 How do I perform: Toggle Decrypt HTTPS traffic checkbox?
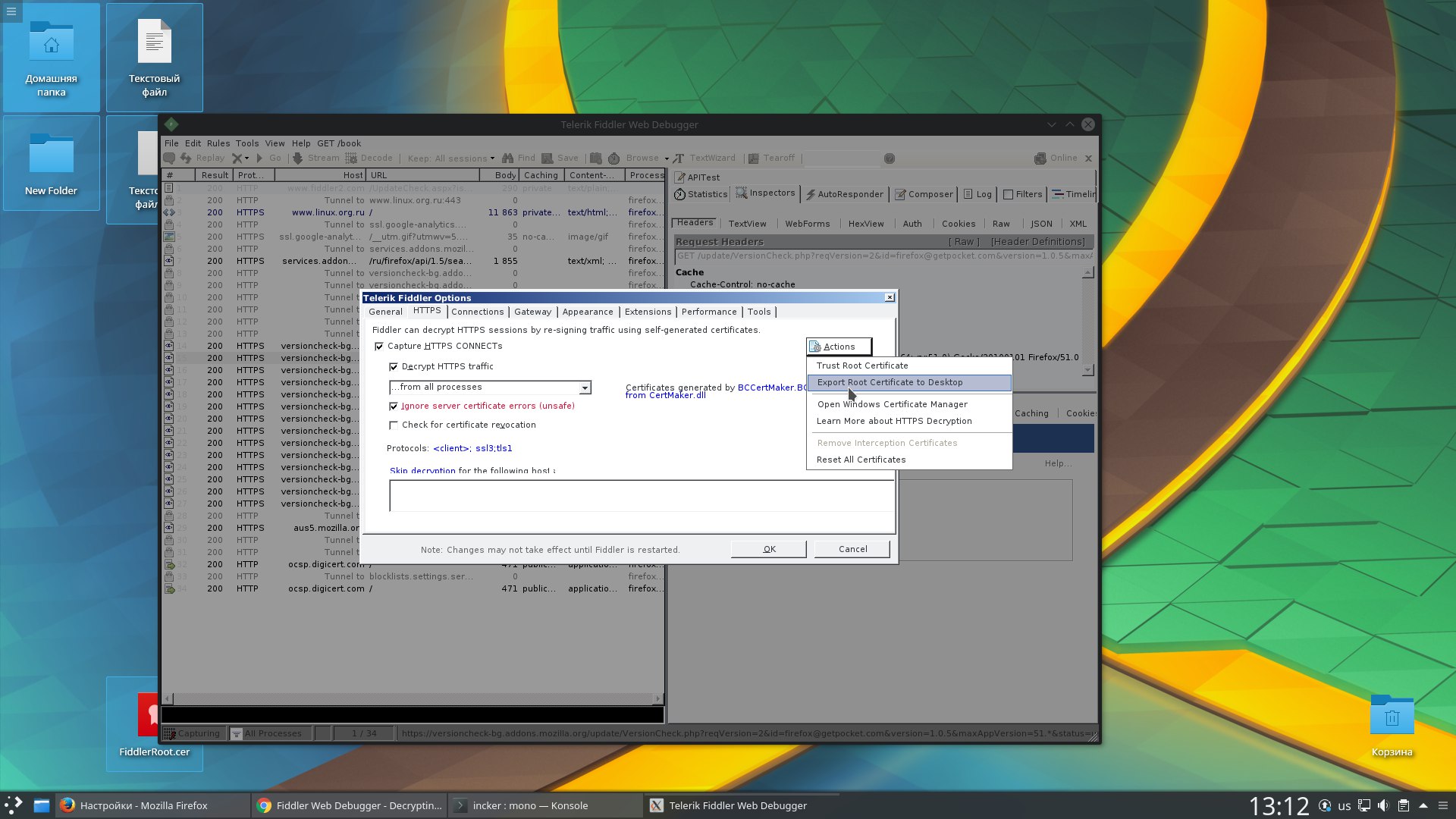pos(394,367)
